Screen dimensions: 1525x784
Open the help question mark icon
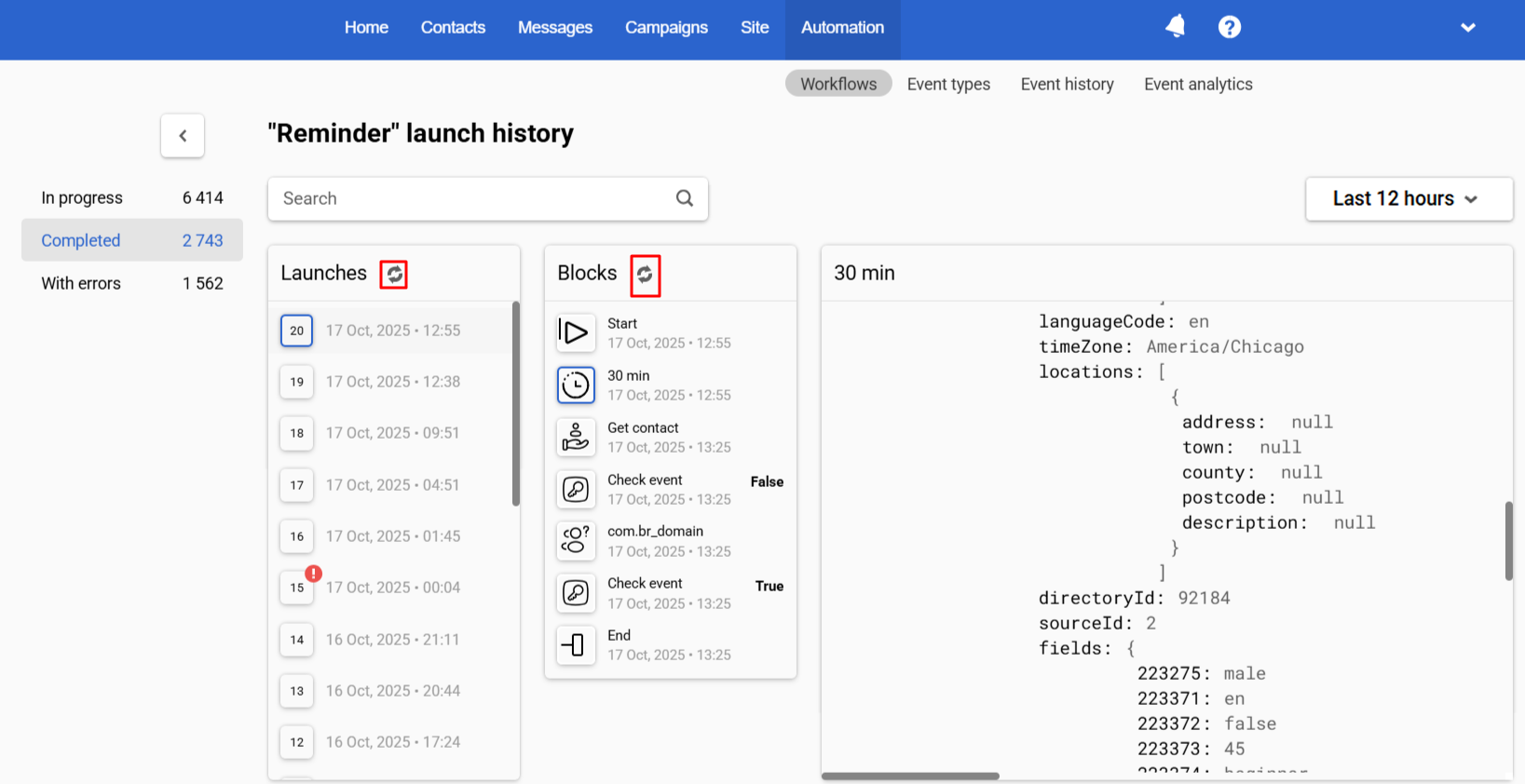coord(1230,27)
